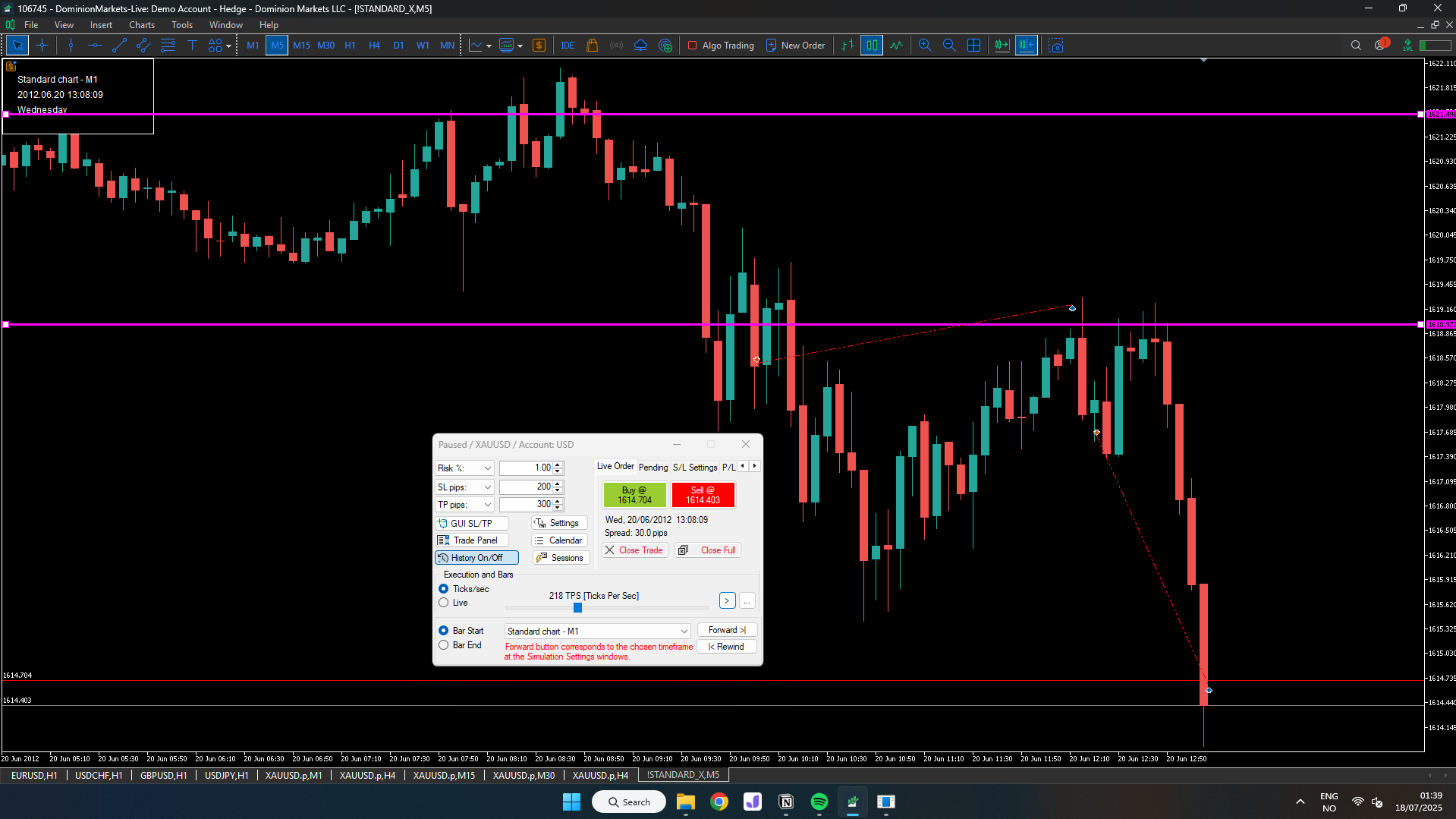Click the |< Rewind button
Image resolution: width=1456 pixels, height=819 pixels.
point(727,647)
